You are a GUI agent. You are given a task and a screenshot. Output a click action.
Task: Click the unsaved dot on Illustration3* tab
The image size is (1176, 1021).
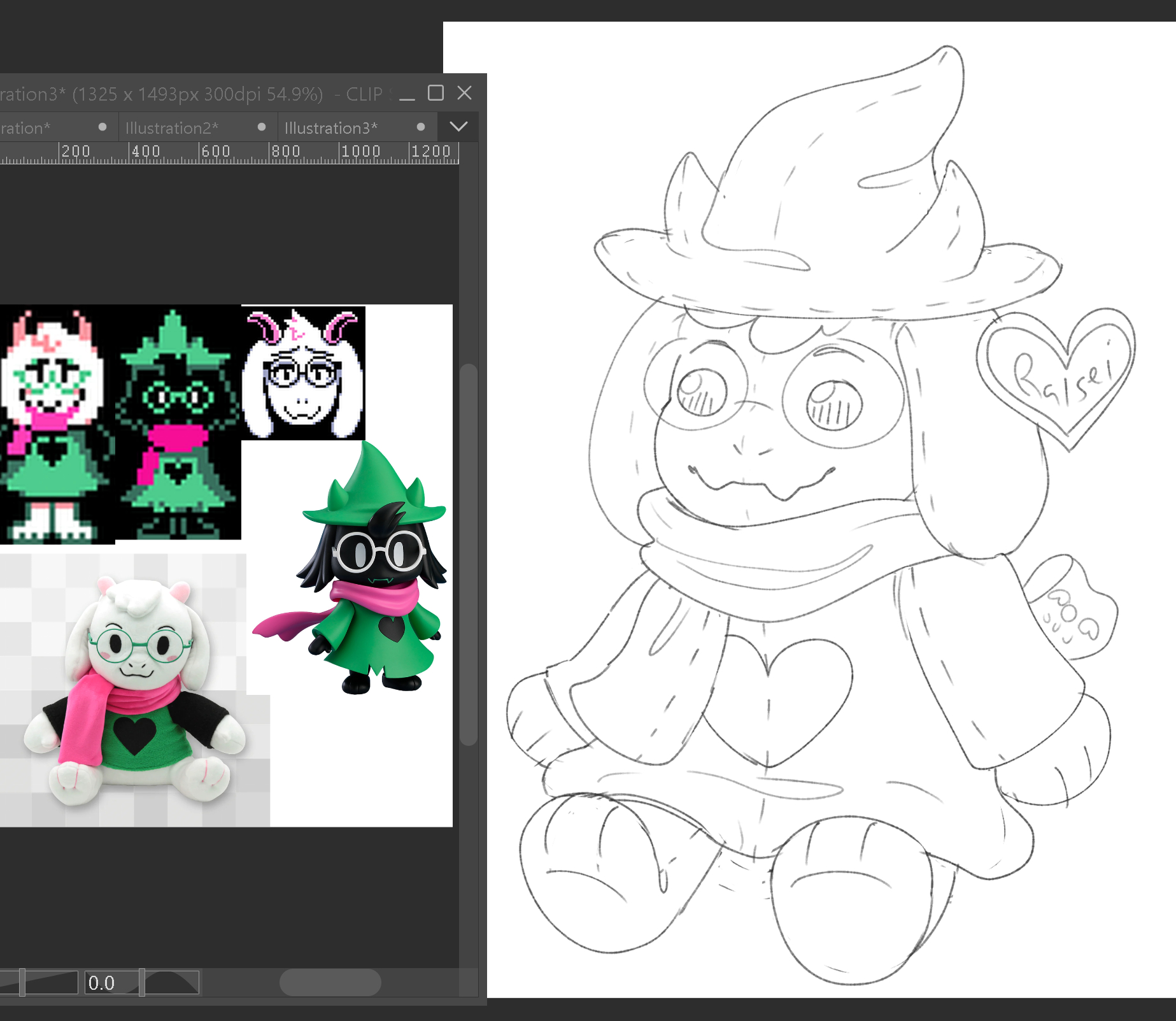[x=420, y=127]
